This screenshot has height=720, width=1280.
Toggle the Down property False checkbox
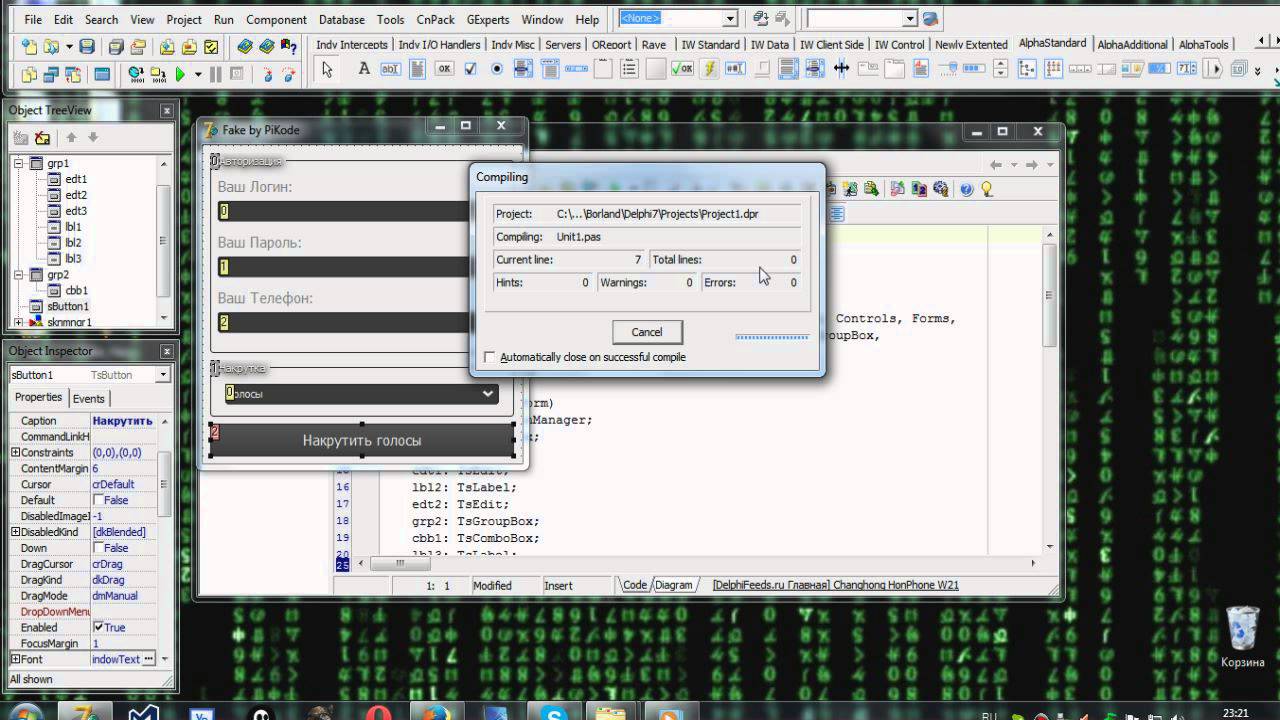click(98, 548)
